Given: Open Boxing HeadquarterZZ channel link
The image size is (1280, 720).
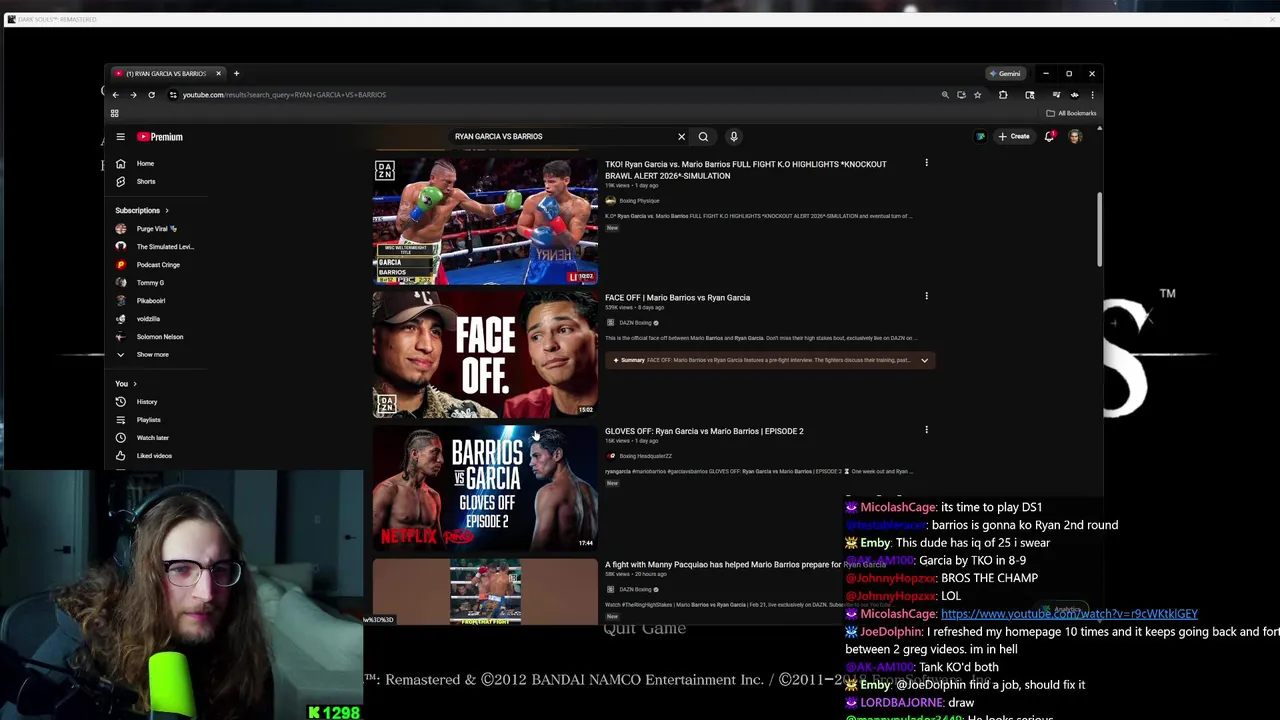Looking at the screenshot, I should click(x=645, y=456).
